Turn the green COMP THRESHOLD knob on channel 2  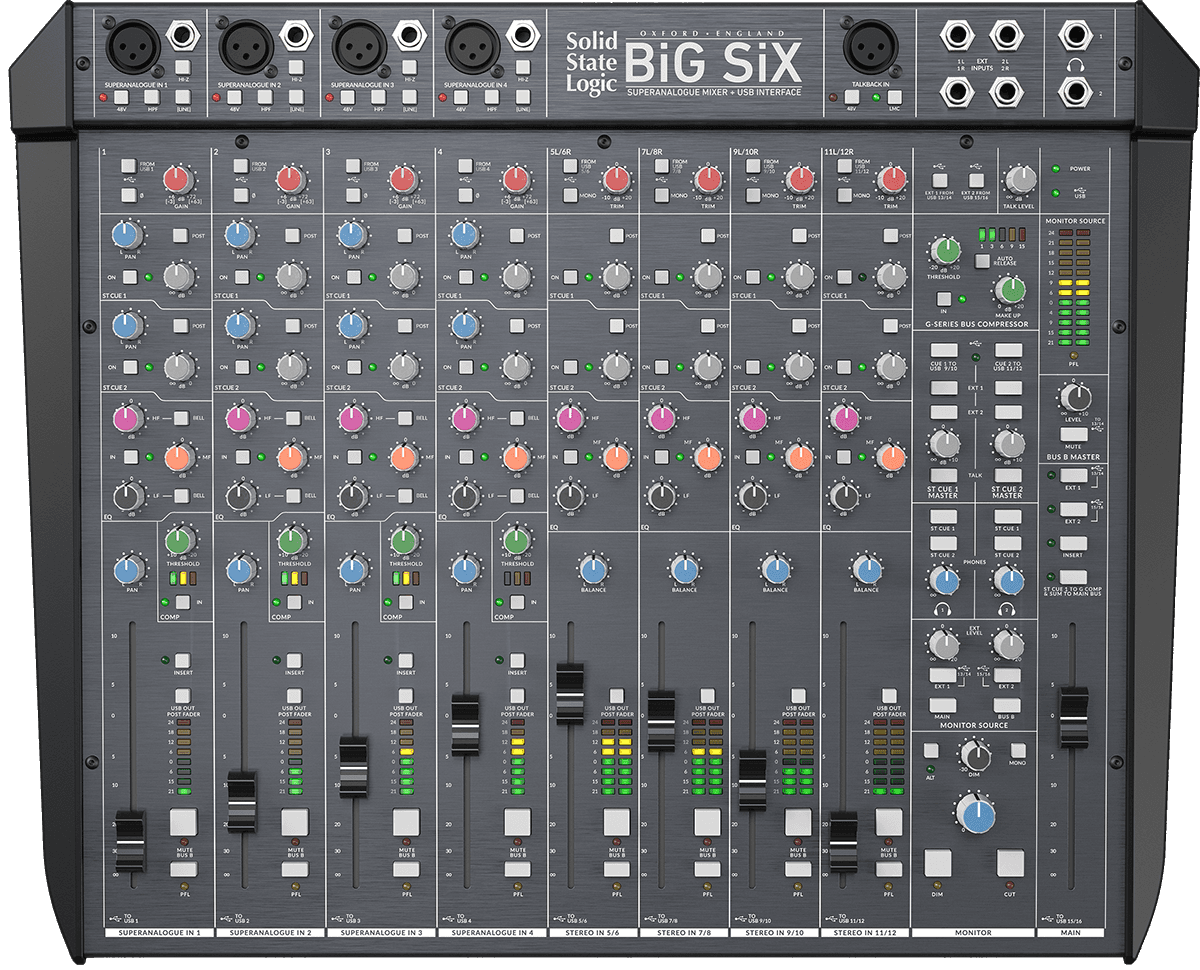(x=293, y=541)
